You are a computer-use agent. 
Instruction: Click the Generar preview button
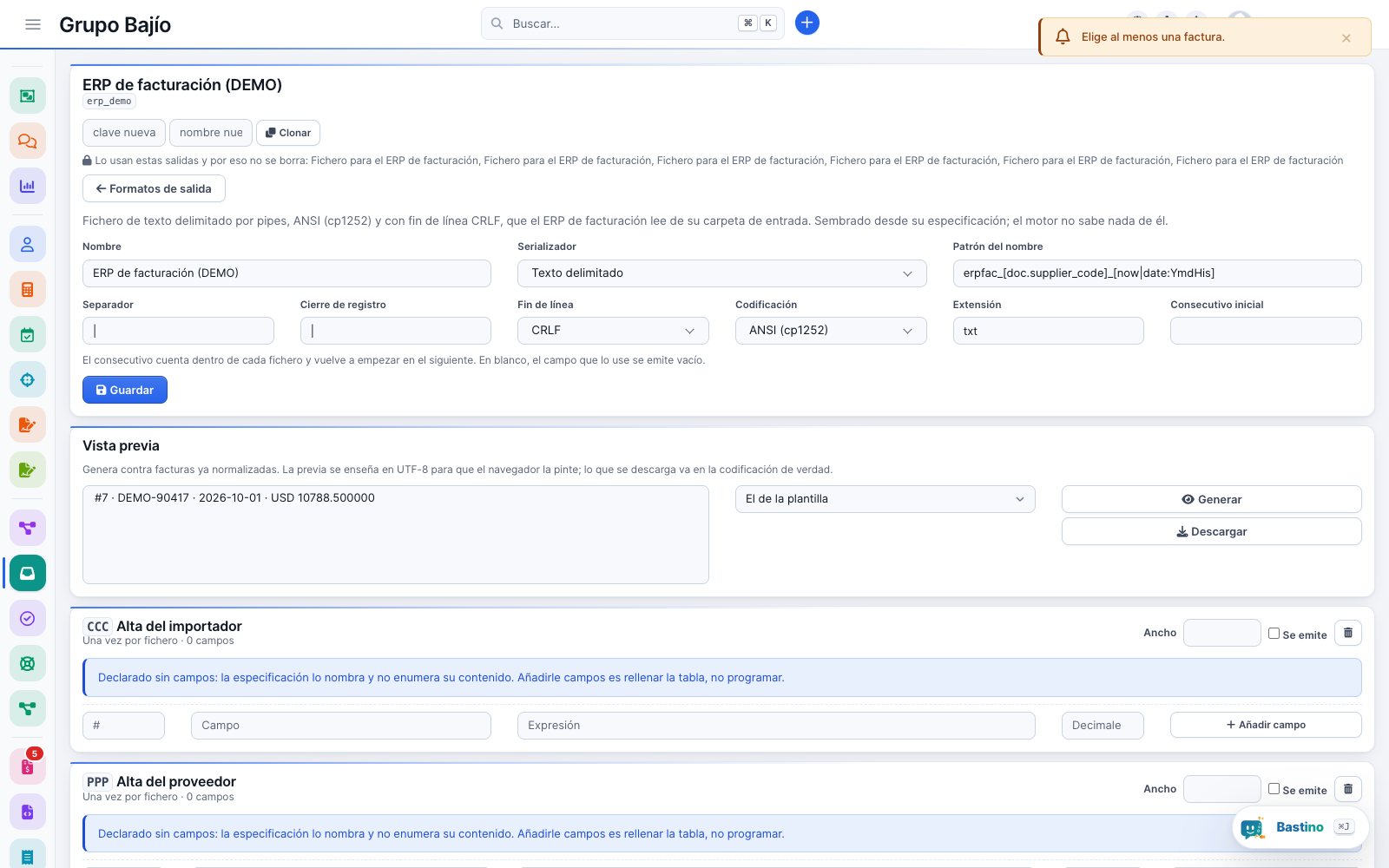coord(1212,499)
